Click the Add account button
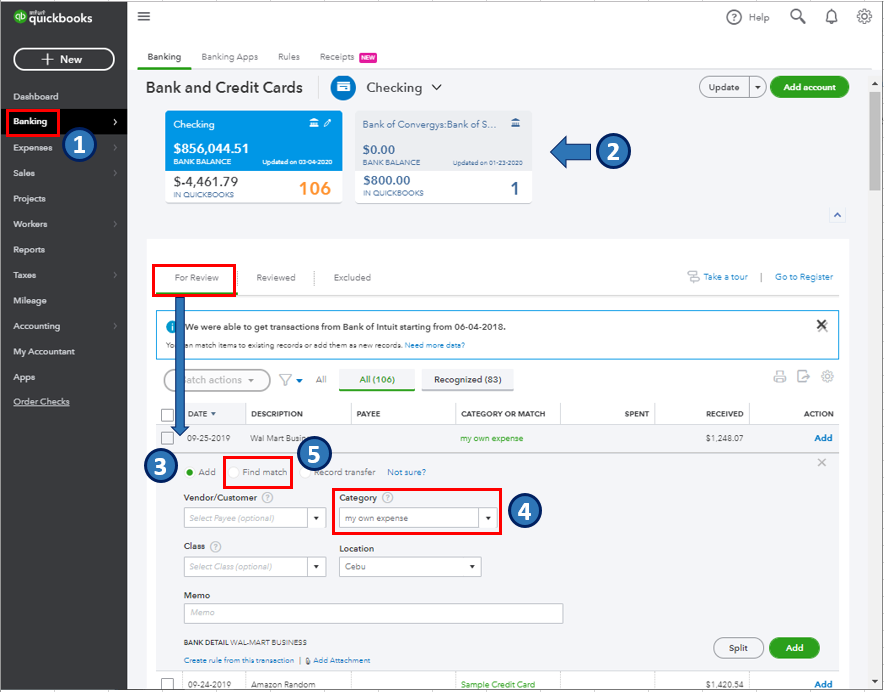This screenshot has height=692, width=884. click(809, 87)
